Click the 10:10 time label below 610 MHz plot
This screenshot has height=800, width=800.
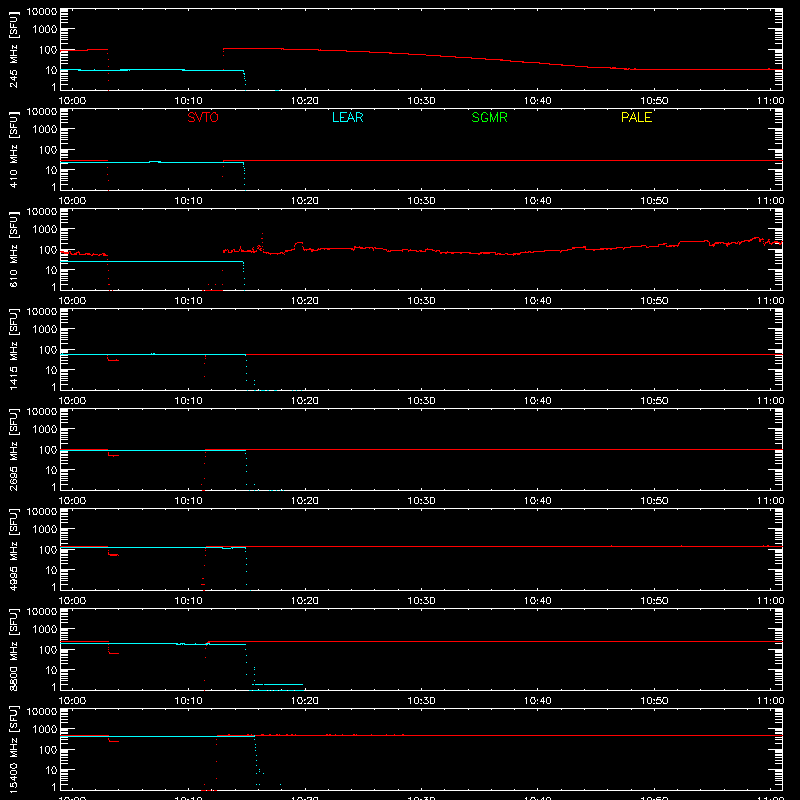point(188,301)
